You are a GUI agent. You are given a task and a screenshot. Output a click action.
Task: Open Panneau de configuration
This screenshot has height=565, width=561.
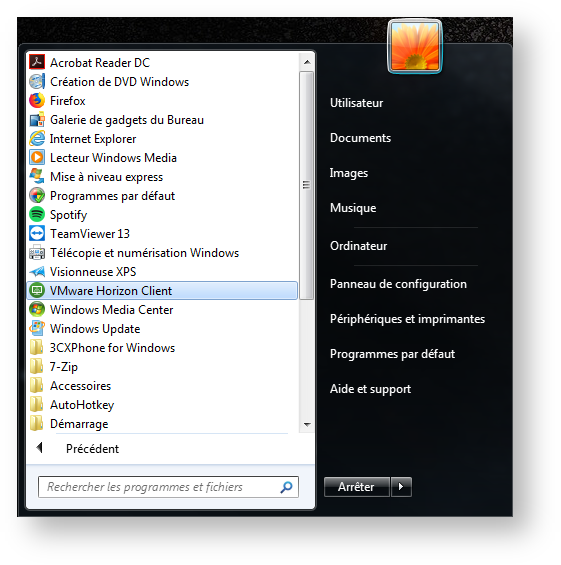(x=398, y=284)
